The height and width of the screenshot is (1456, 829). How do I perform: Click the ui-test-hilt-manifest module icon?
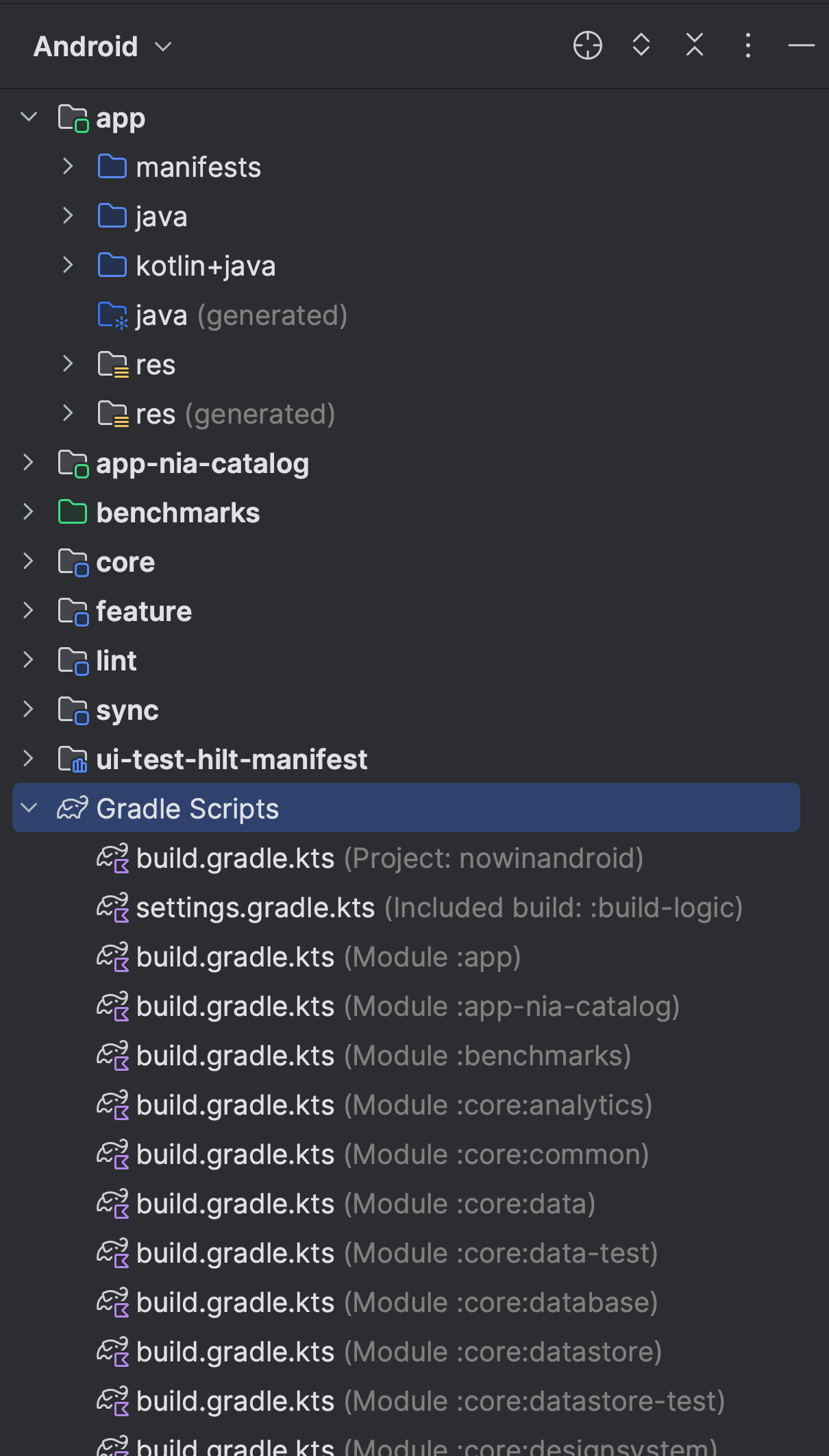click(73, 759)
